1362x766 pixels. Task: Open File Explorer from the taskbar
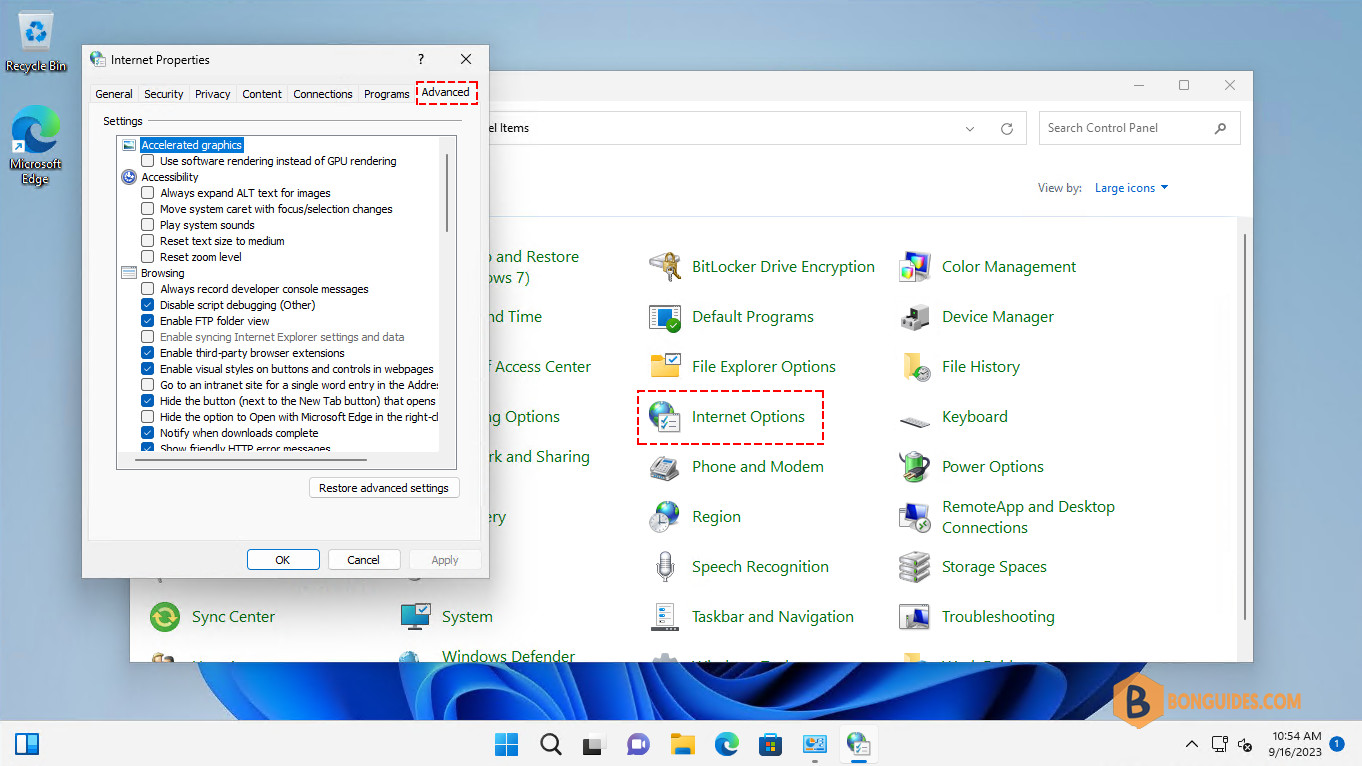pyautogui.click(x=683, y=744)
